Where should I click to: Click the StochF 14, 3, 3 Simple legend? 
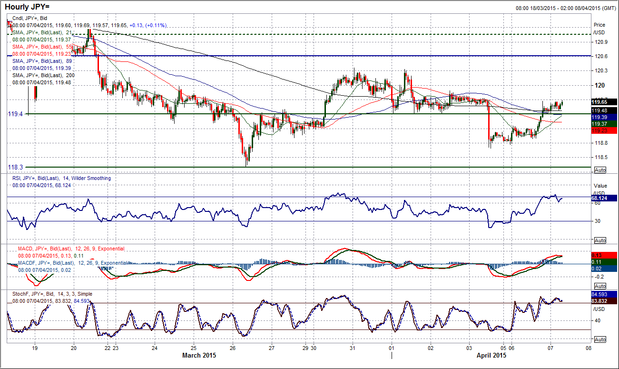(x=52, y=294)
